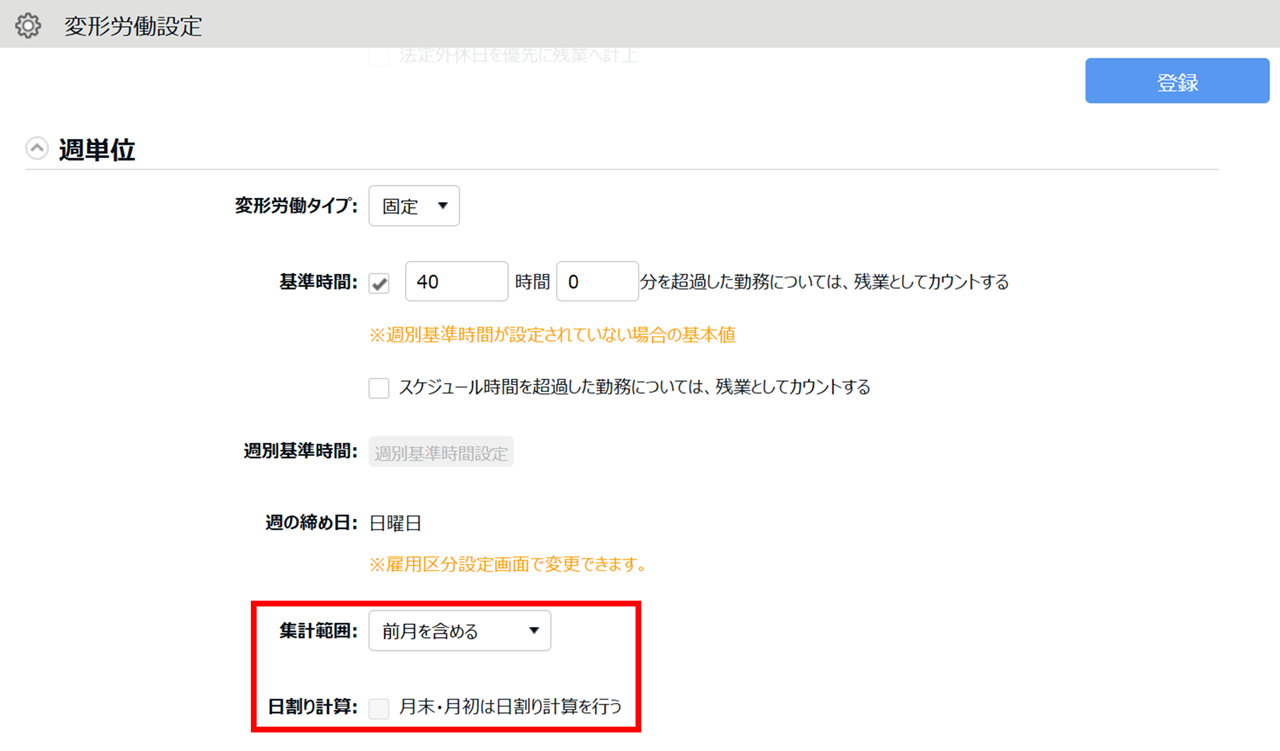Image resolution: width=1280 pixels, height=751 pixels.
Task: Click the 週単位 section heading
Action: click(97, 150)
